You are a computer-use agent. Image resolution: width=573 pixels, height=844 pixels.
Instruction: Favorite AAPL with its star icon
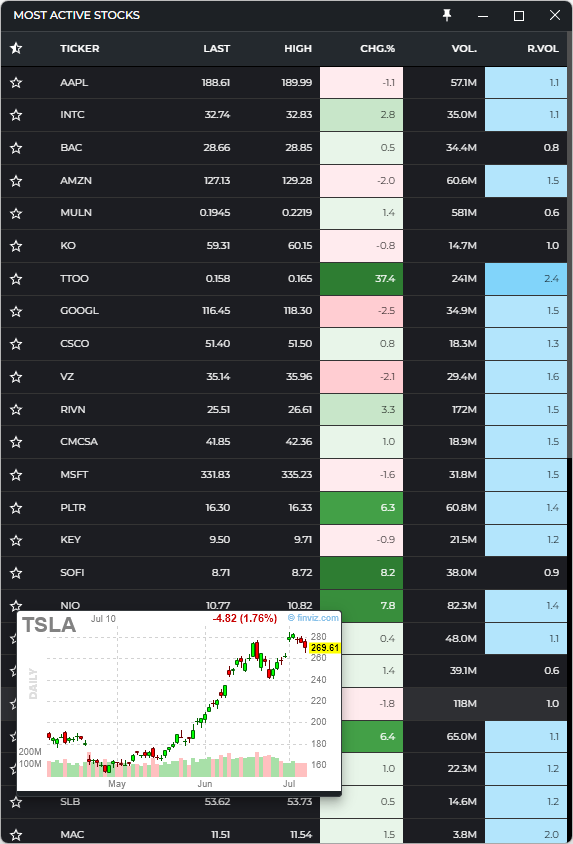coord(16,82)
